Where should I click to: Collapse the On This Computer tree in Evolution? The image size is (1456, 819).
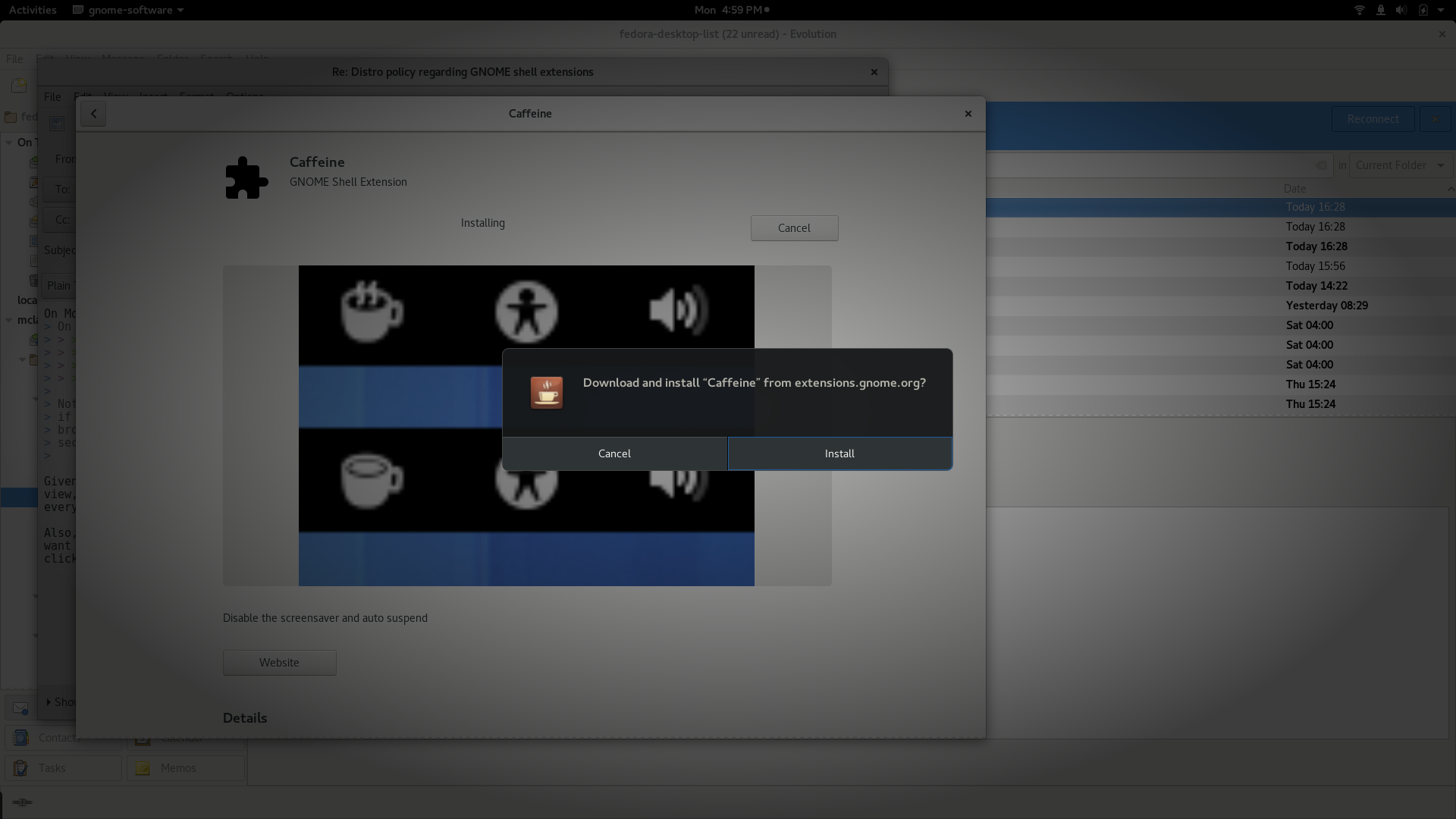point(8,142)
